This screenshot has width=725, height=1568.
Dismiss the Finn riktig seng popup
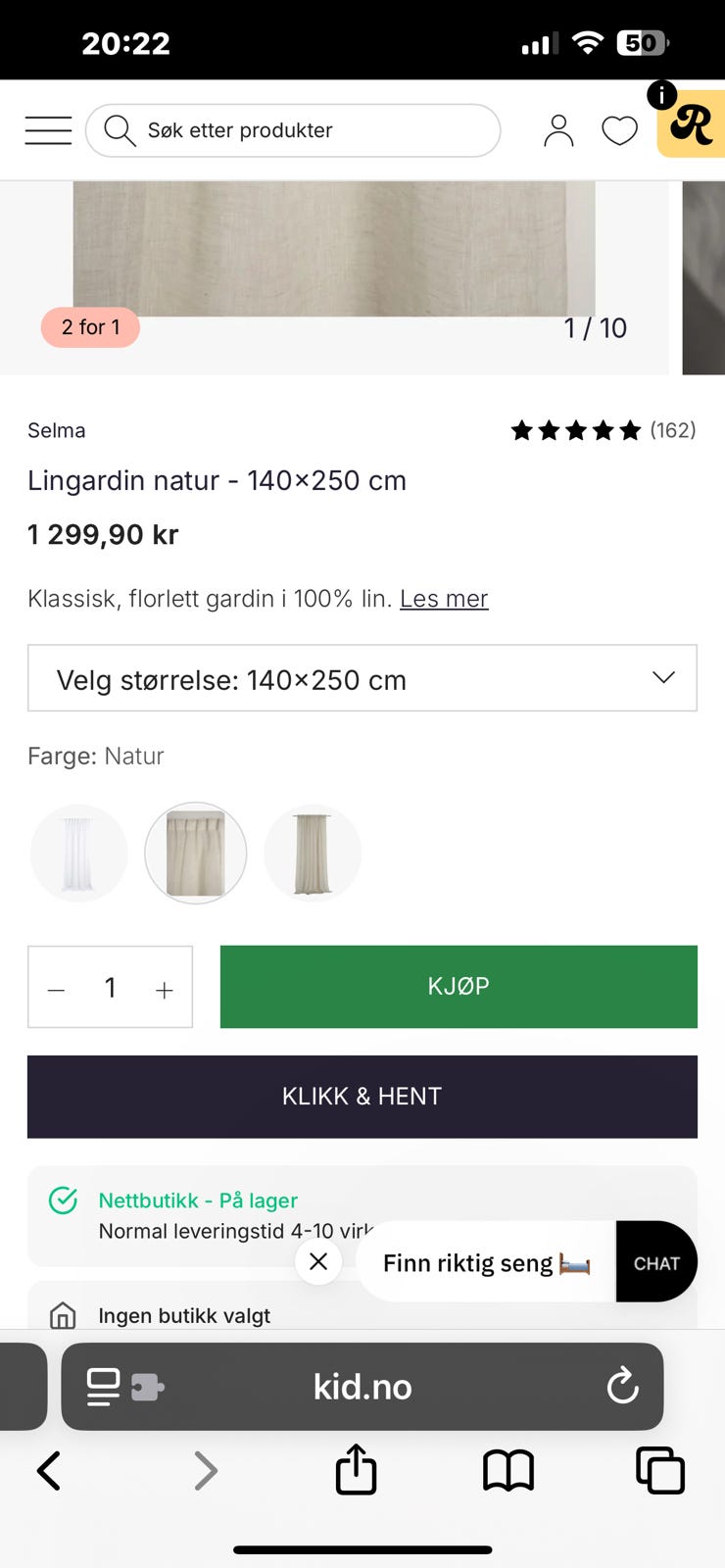(x=318, y=1261)
